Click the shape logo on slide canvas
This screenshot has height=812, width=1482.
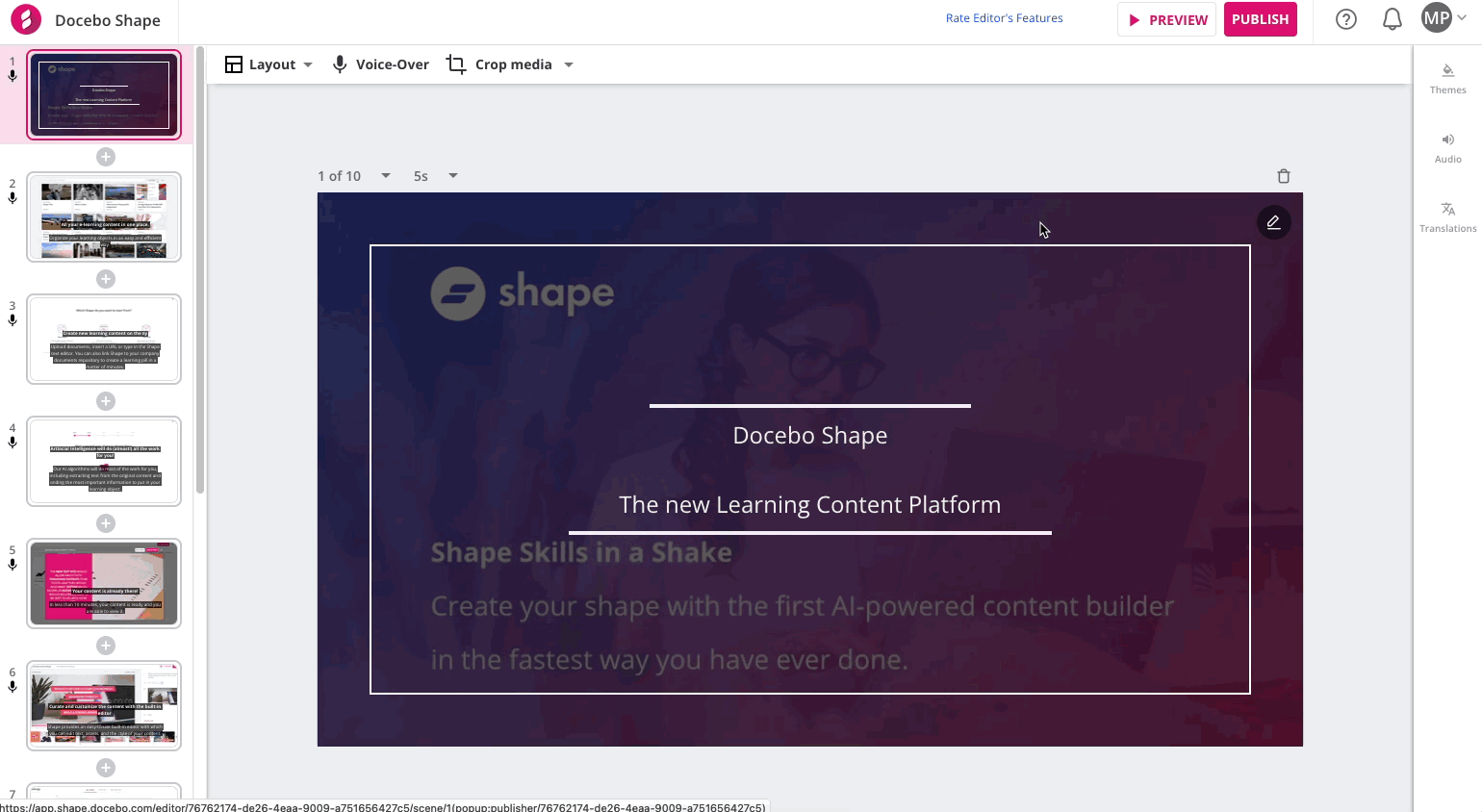pyautogui.click(x=522, y=293)
